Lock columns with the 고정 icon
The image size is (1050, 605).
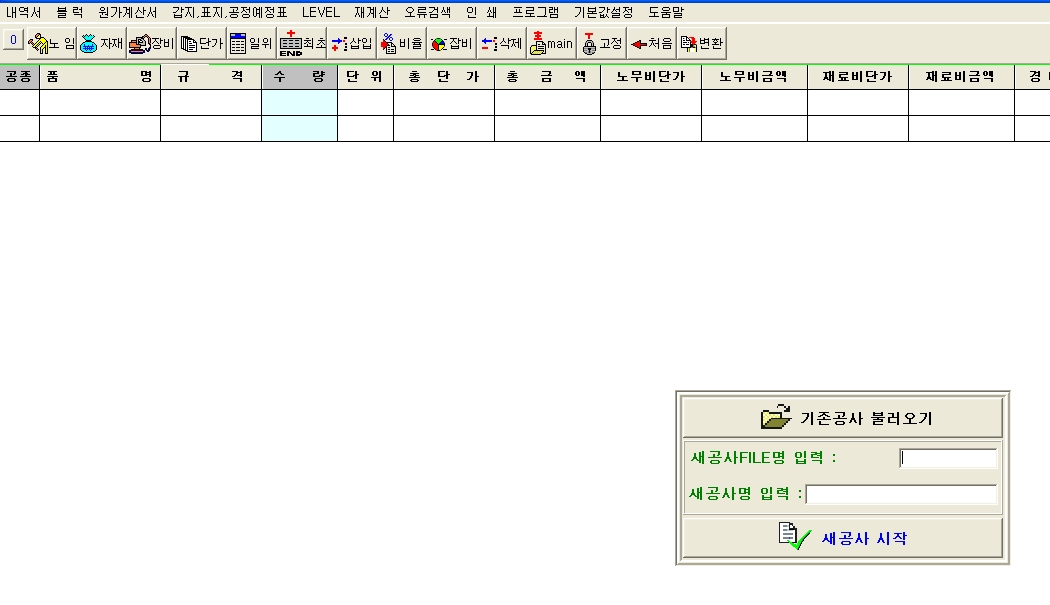point(602,44)
